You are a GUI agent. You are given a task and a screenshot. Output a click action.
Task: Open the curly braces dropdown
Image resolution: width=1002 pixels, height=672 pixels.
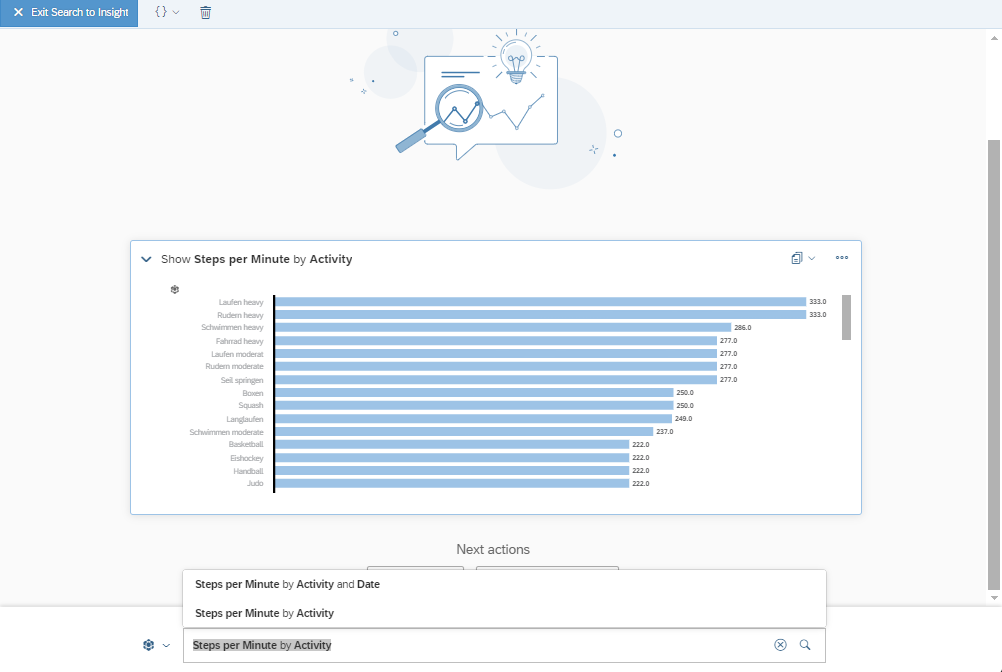pyautogui.click(x=166, y=13)
